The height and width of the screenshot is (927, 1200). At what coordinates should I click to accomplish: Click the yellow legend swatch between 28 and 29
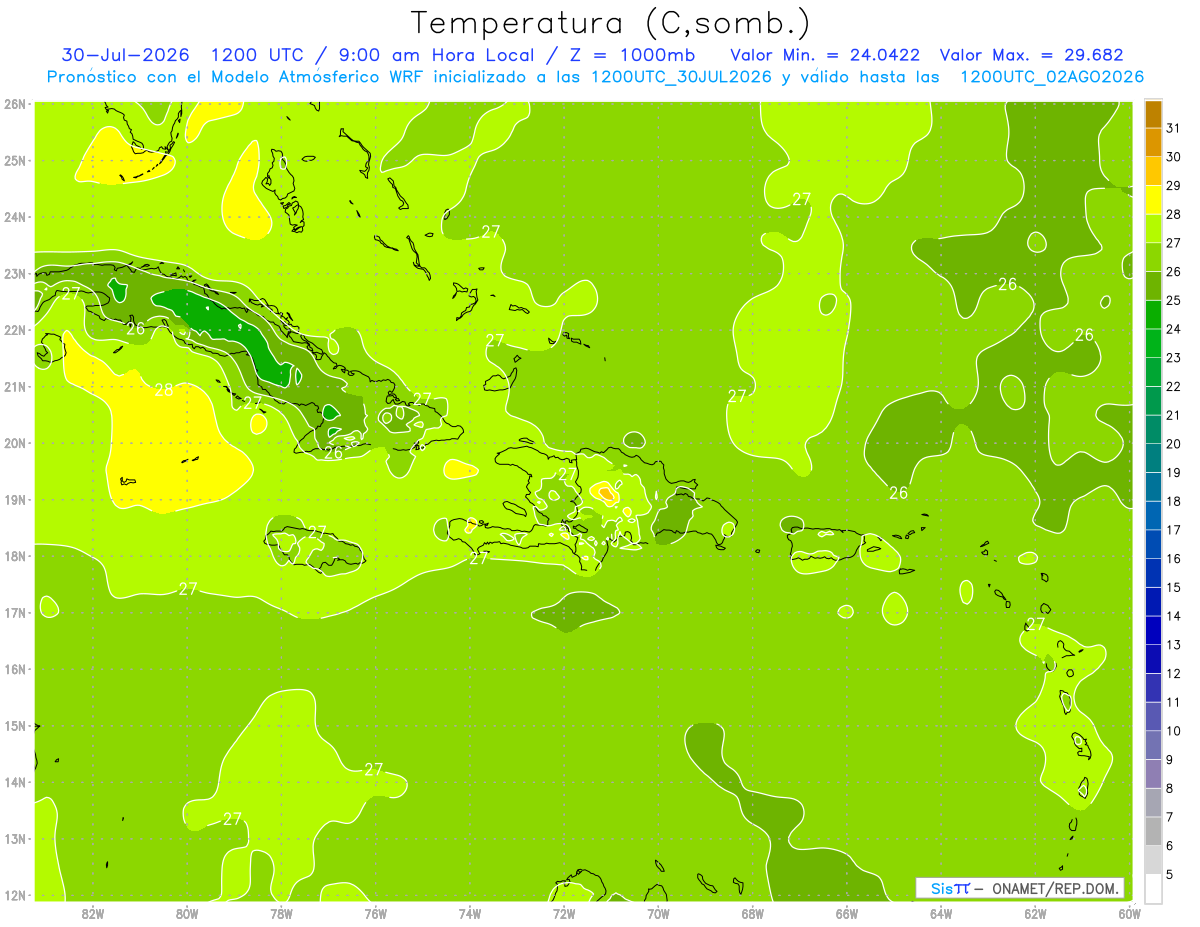pos(1153,200)
